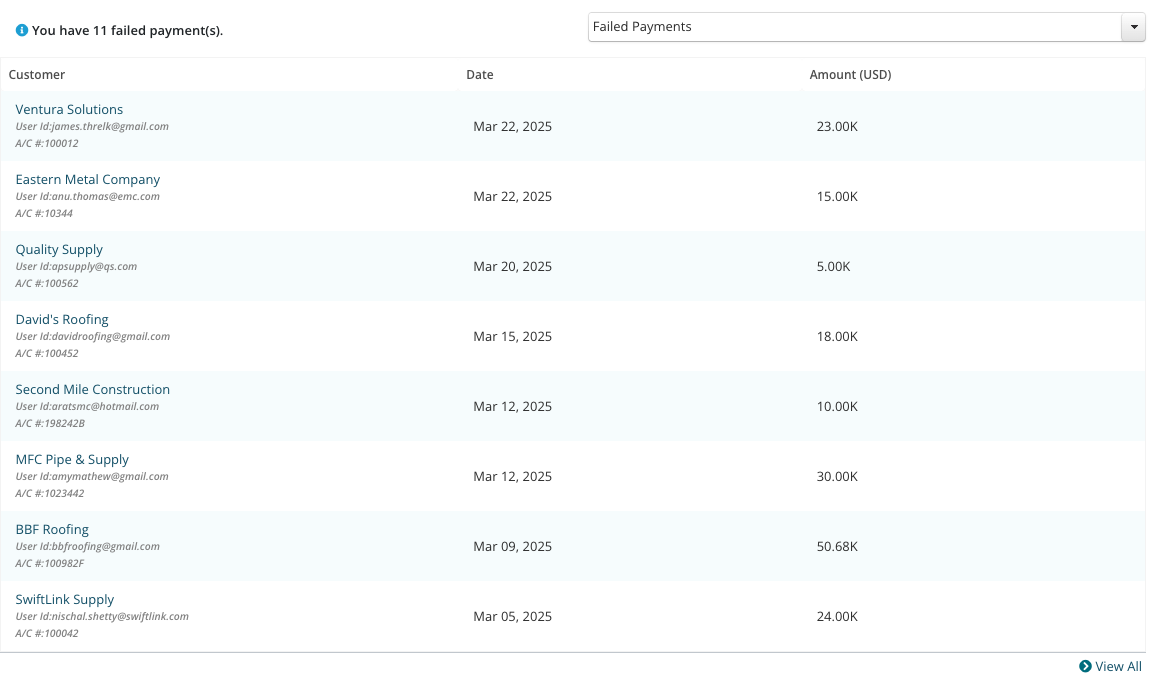This screenshot has height=688, width=1153.
Task: Click the info icon beside failed payments message
Action: pos(21,30)
